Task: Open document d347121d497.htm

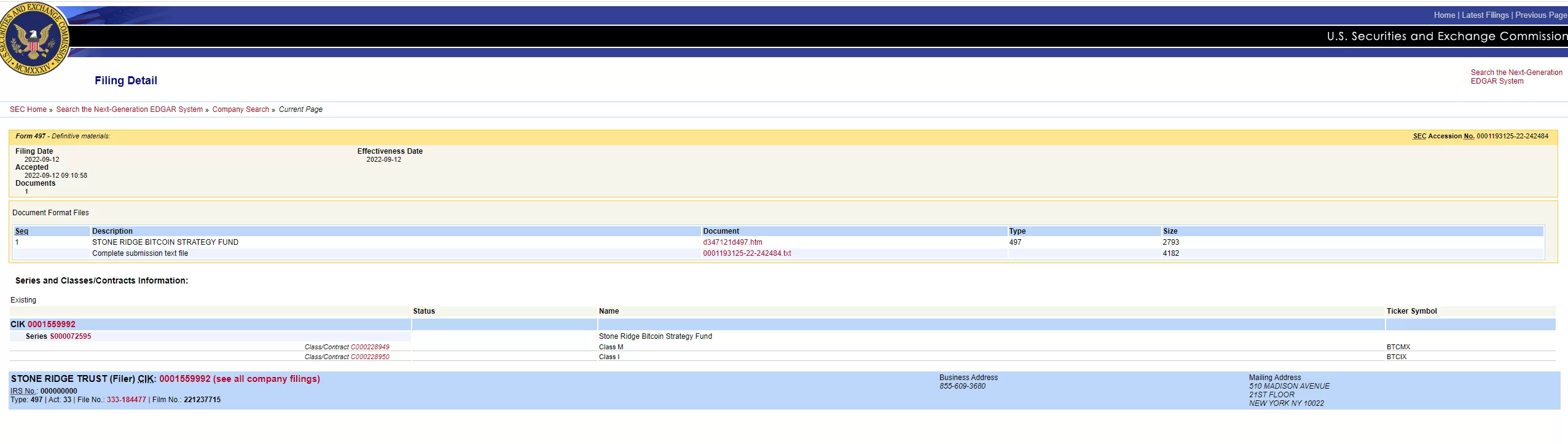Action: pyautogui.click(x=732, y=242)
